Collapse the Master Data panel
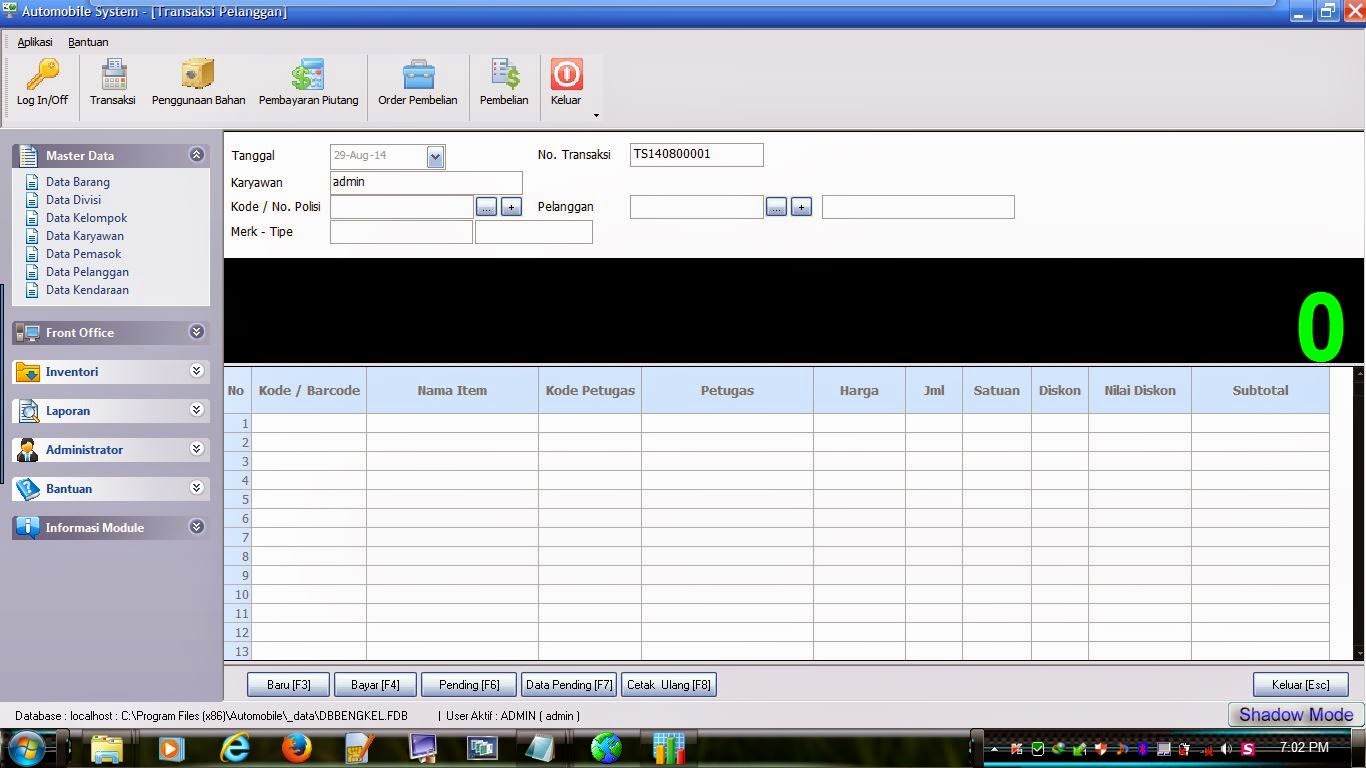The image size is (1366, 768). tap(197, 155)
